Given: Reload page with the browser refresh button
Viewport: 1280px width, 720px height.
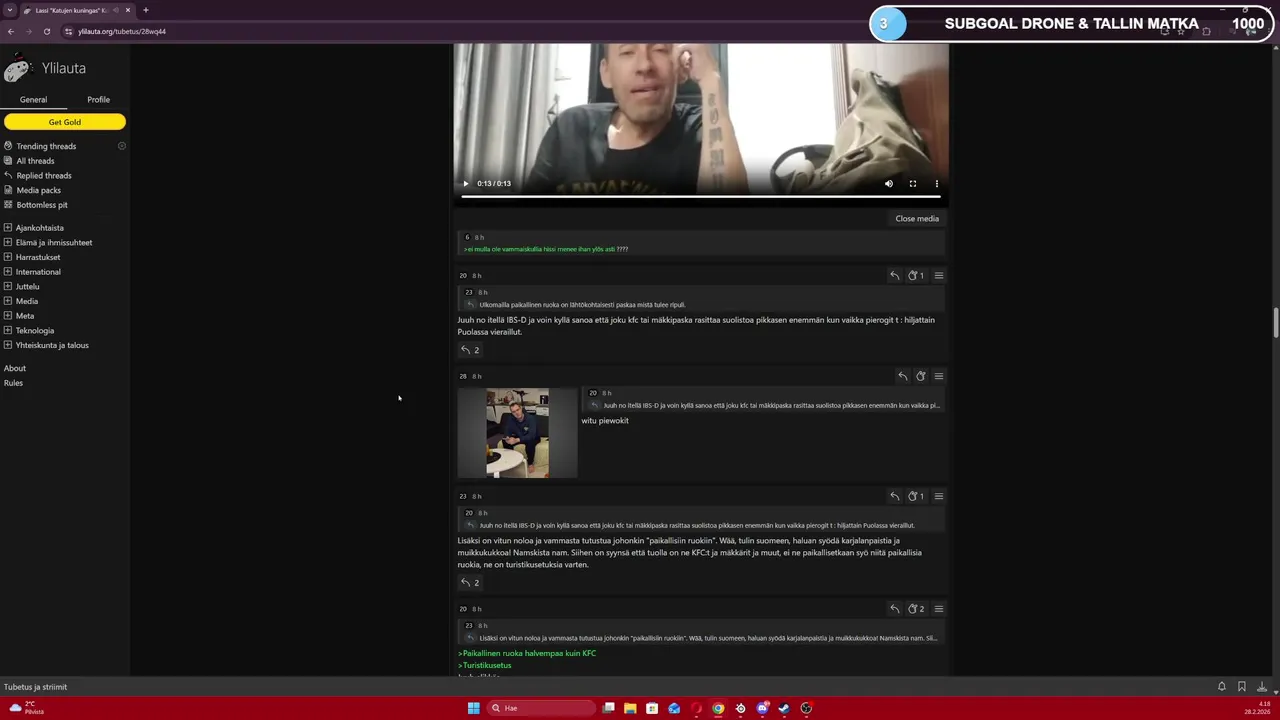Looking at the screenshot, I should click(x=46, y=31).
